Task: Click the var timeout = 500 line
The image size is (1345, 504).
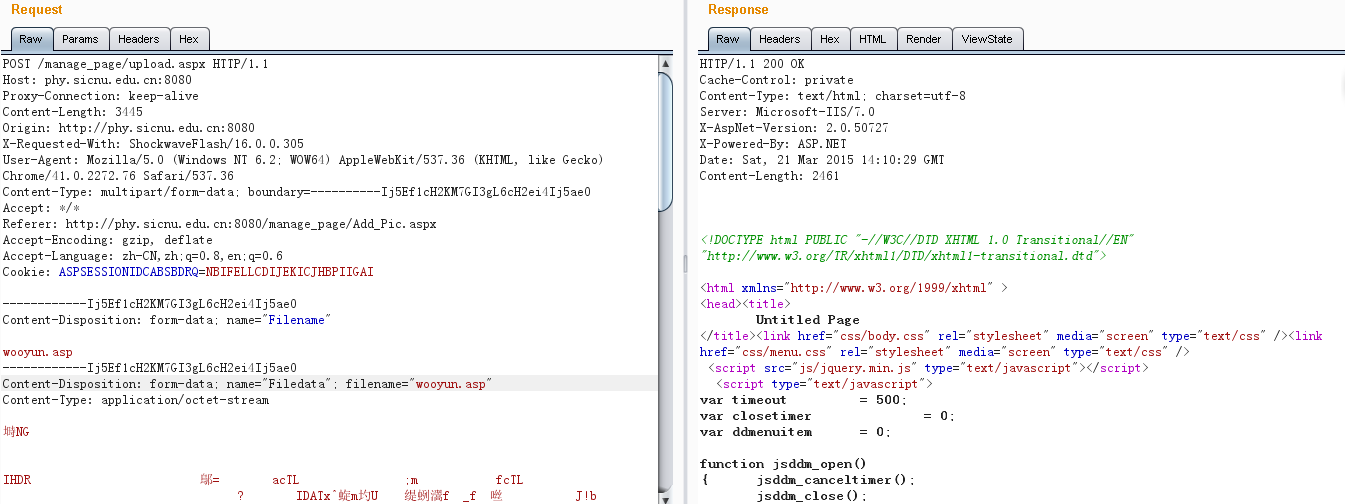Action: [803, 400]
